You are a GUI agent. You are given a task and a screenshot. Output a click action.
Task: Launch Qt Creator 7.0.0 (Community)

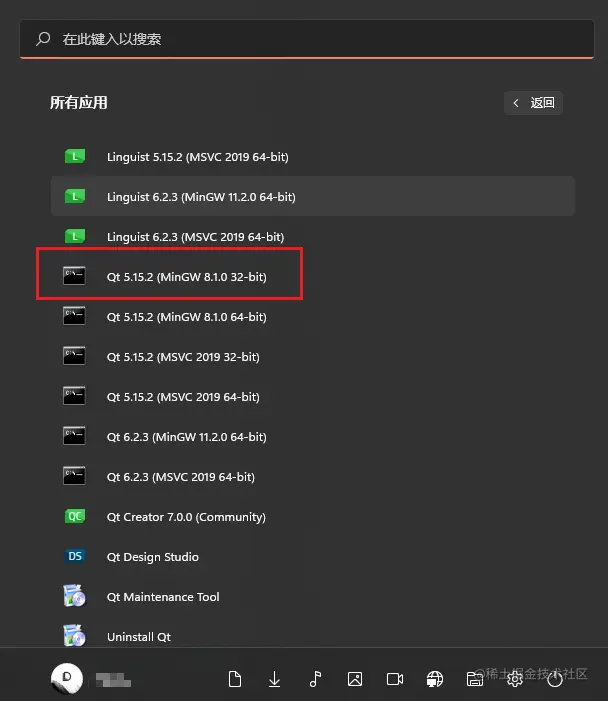click(x=312, y=516)
